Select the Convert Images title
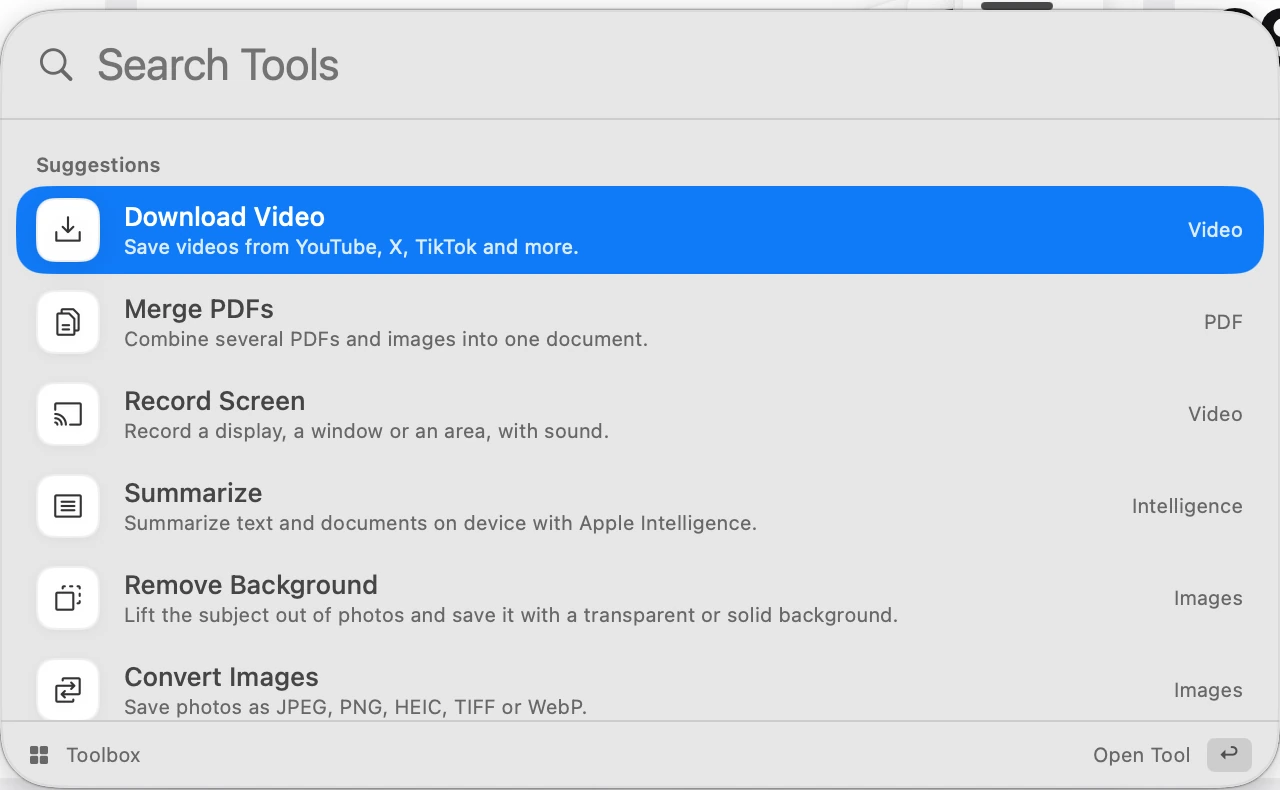 tap(221, 677)
